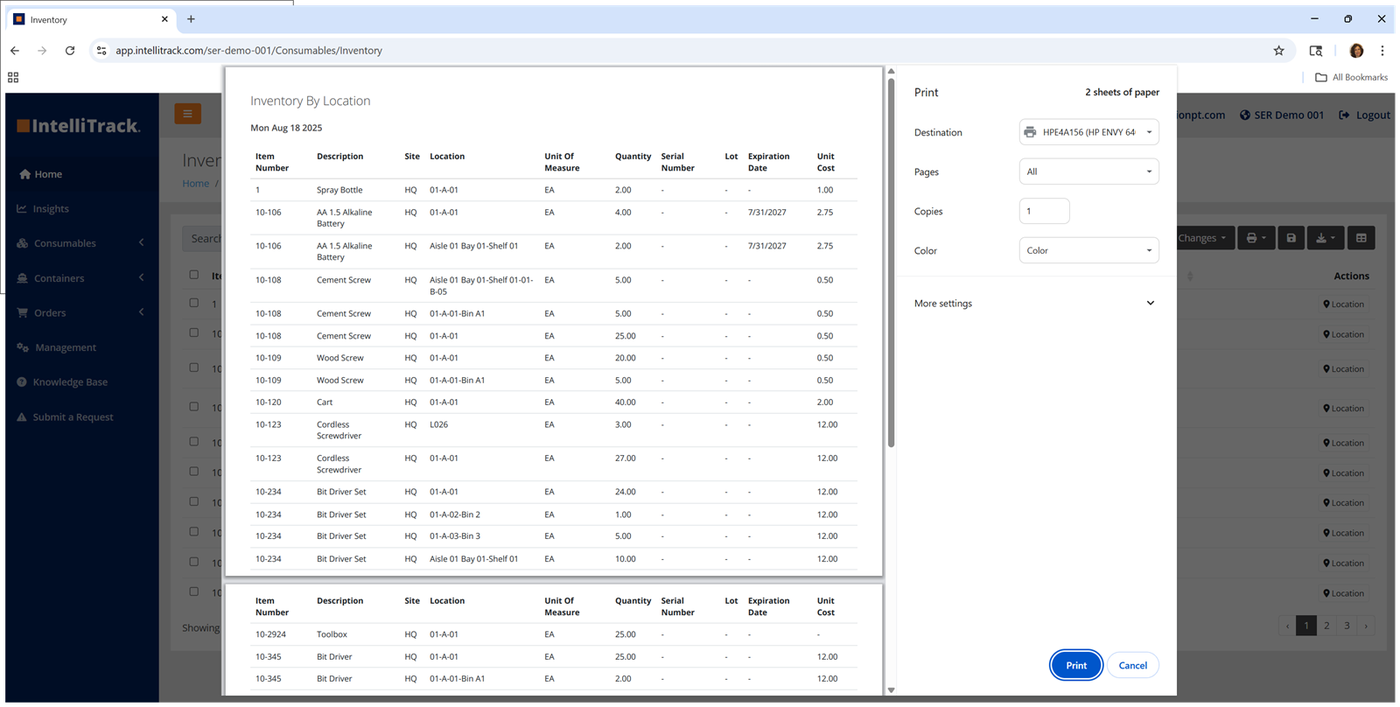Viewport: 1400px width, 707px height.
Task: Click the last visible row Location button
Action: (1343, 593)
